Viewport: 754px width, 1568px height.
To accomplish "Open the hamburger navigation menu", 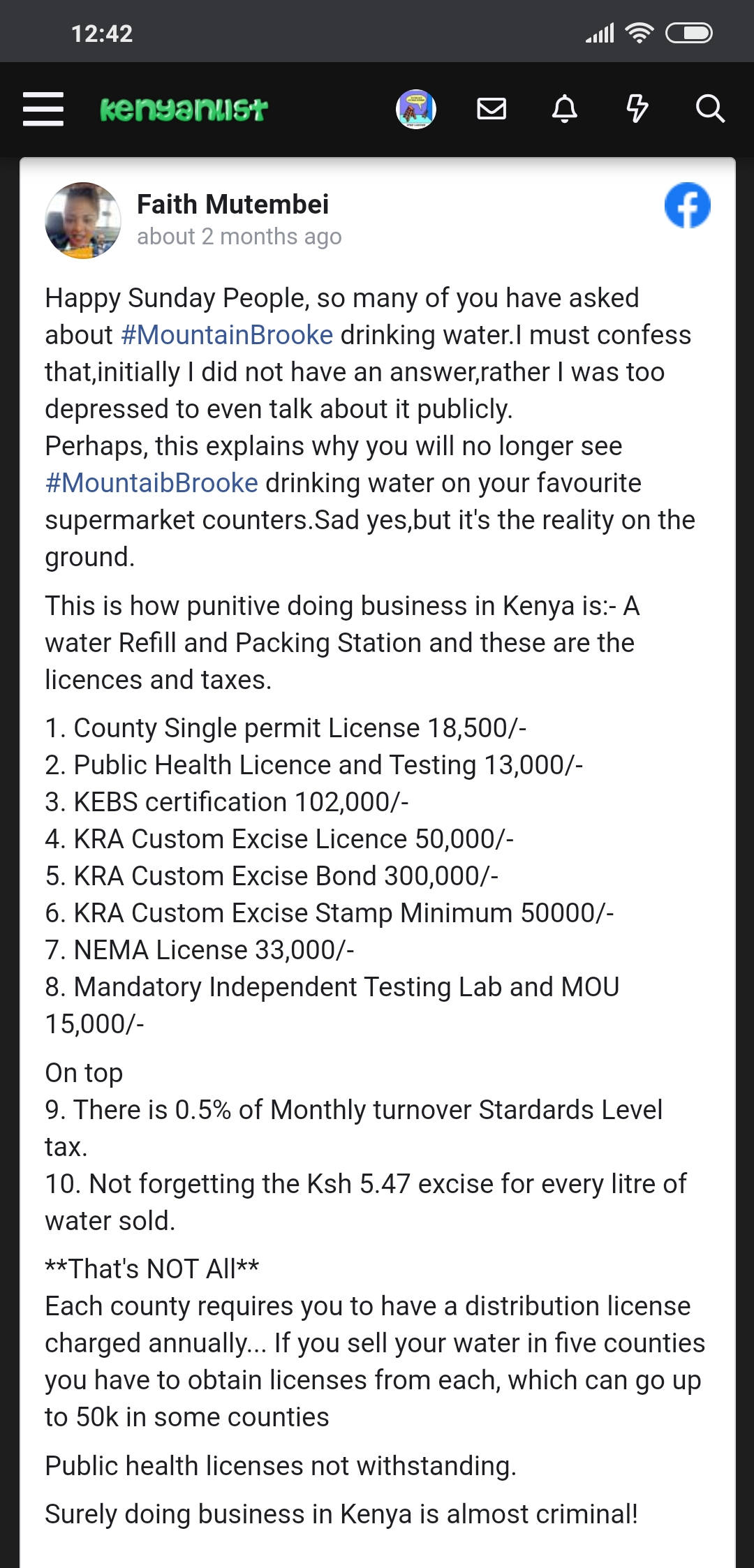I will [x=43, y=109].
